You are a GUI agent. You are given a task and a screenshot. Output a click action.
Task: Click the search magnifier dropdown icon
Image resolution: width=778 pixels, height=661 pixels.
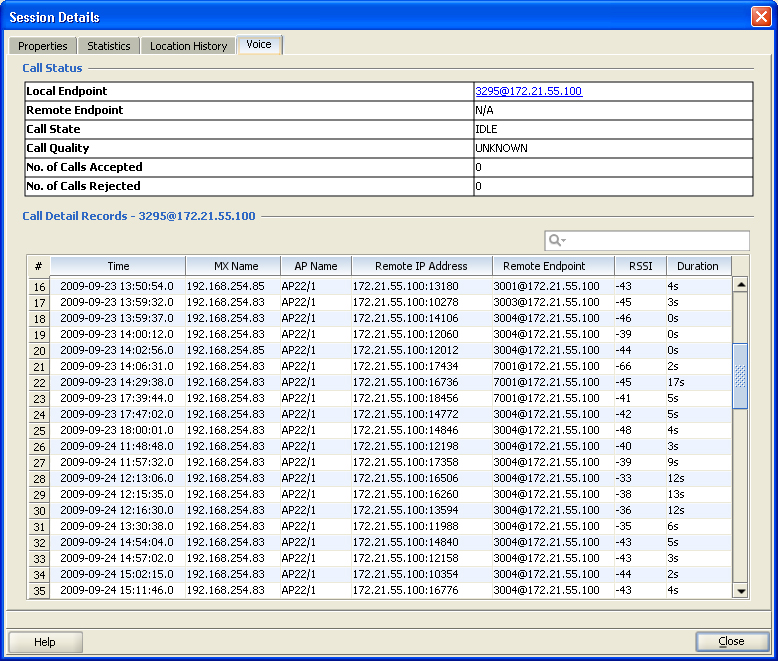tap(557, 241)
